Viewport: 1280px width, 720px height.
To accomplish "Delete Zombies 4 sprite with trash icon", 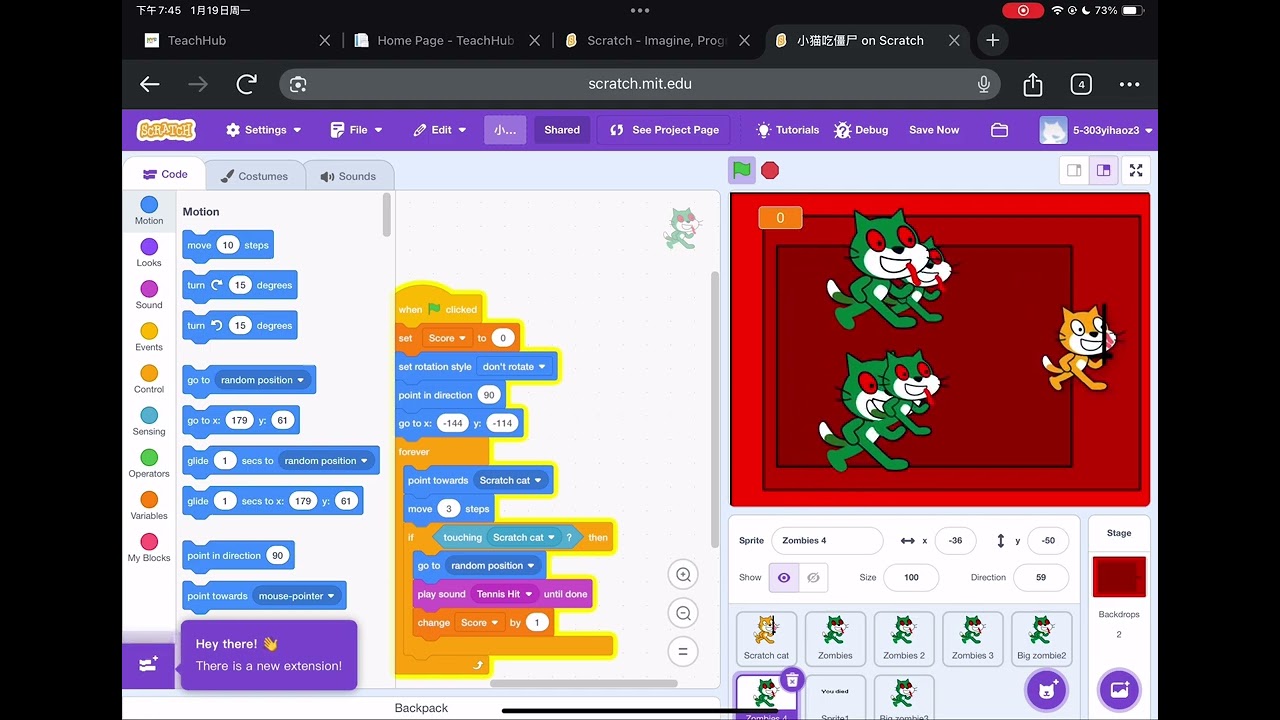I will pos(792,680).
